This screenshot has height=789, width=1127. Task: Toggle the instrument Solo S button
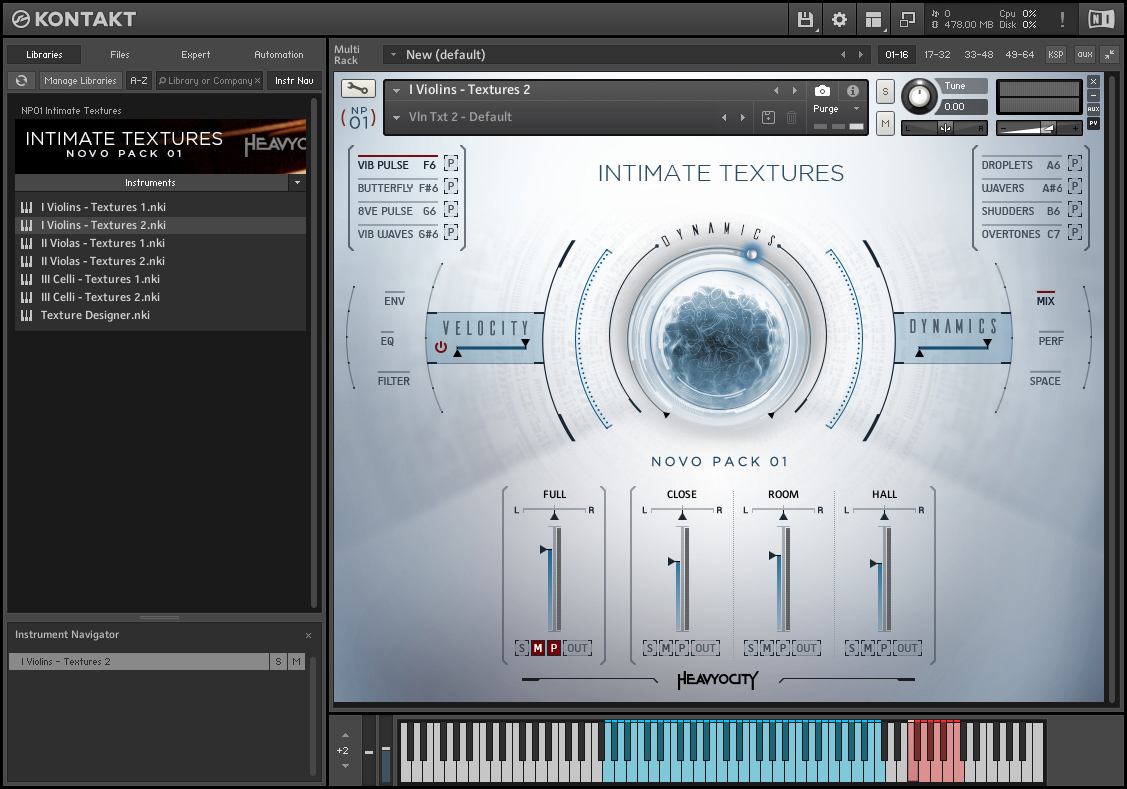click(885, 92)
